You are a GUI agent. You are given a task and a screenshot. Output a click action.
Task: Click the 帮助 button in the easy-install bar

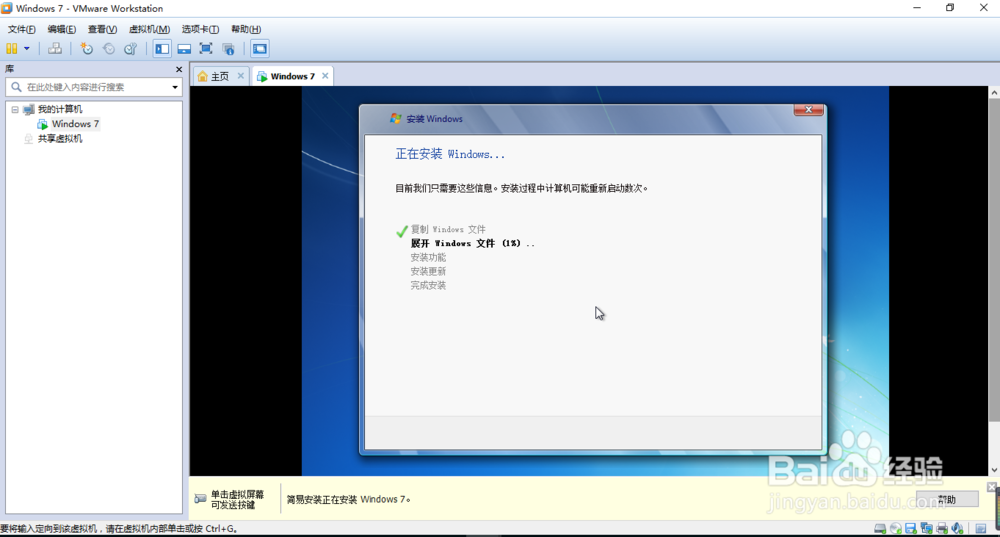coord(947,499)
